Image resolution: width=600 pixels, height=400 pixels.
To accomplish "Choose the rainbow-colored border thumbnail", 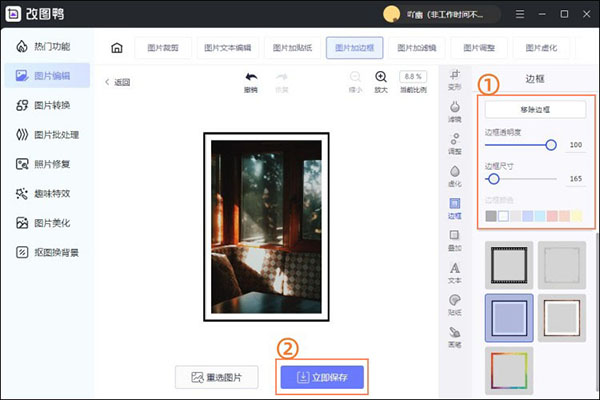I will 509,369.
